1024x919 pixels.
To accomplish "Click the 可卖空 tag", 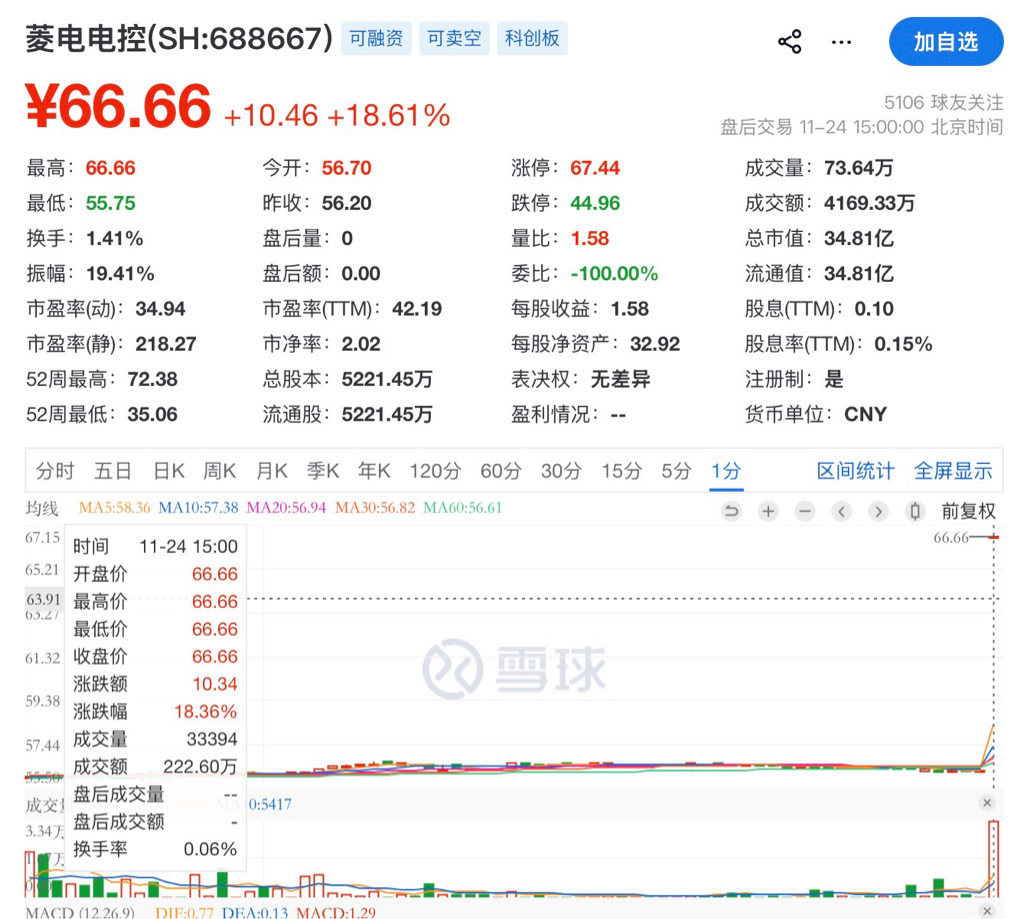I will pyautogui.click(x=454, y=39).
